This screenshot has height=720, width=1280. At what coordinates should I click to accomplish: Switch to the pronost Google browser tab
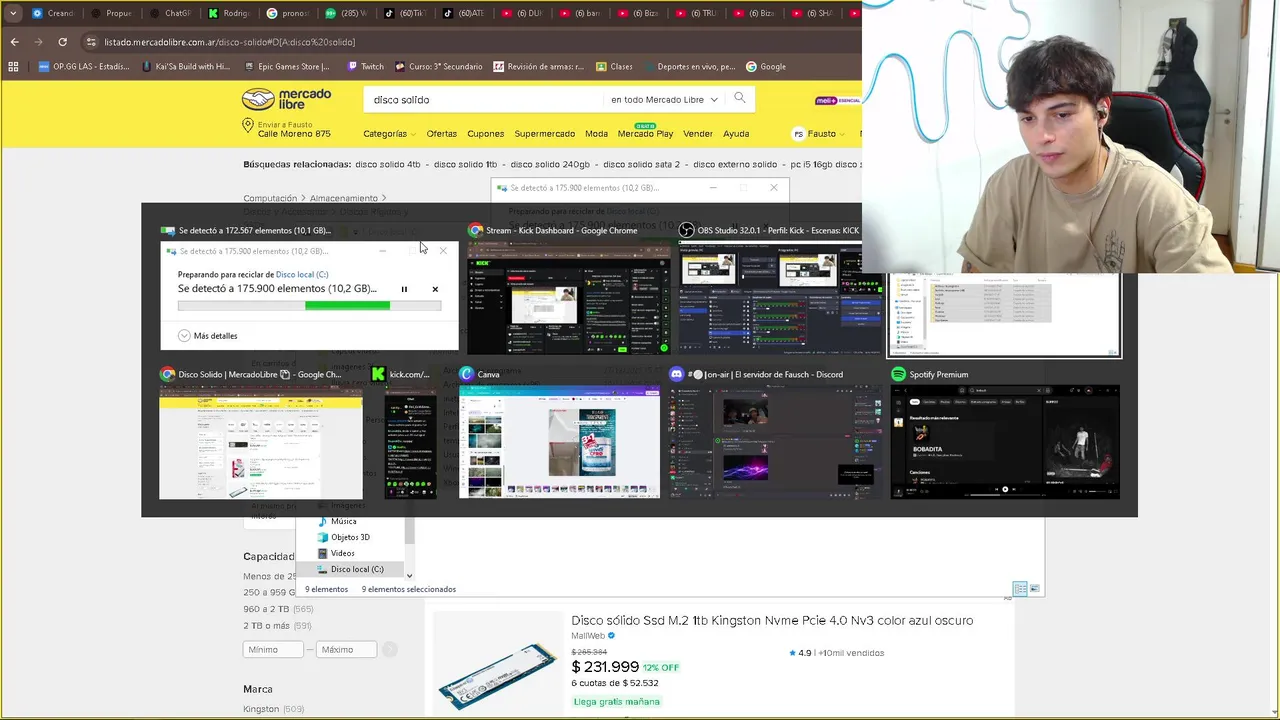point(288,13)
